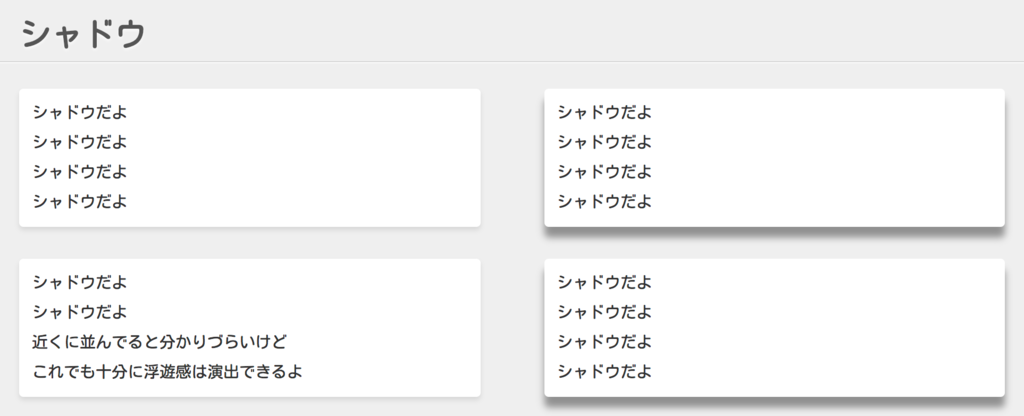1024x416 pixels.
Task: Click first シャドウだよ line in top-right card
Action: (x=605, y=112)
